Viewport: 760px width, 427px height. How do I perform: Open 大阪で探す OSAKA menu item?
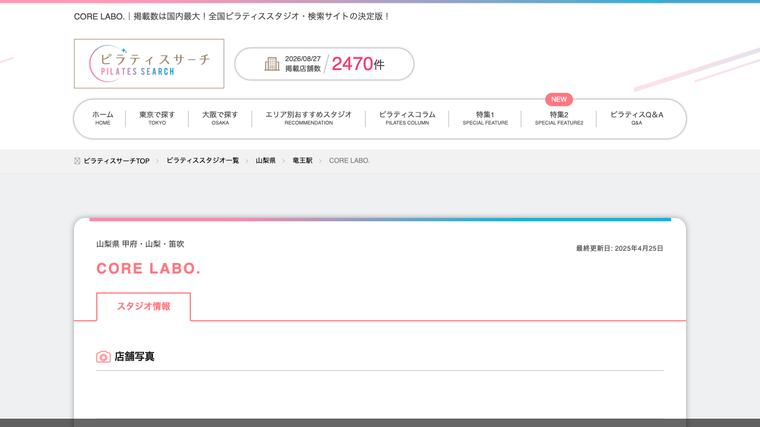(x=220, y=118)
